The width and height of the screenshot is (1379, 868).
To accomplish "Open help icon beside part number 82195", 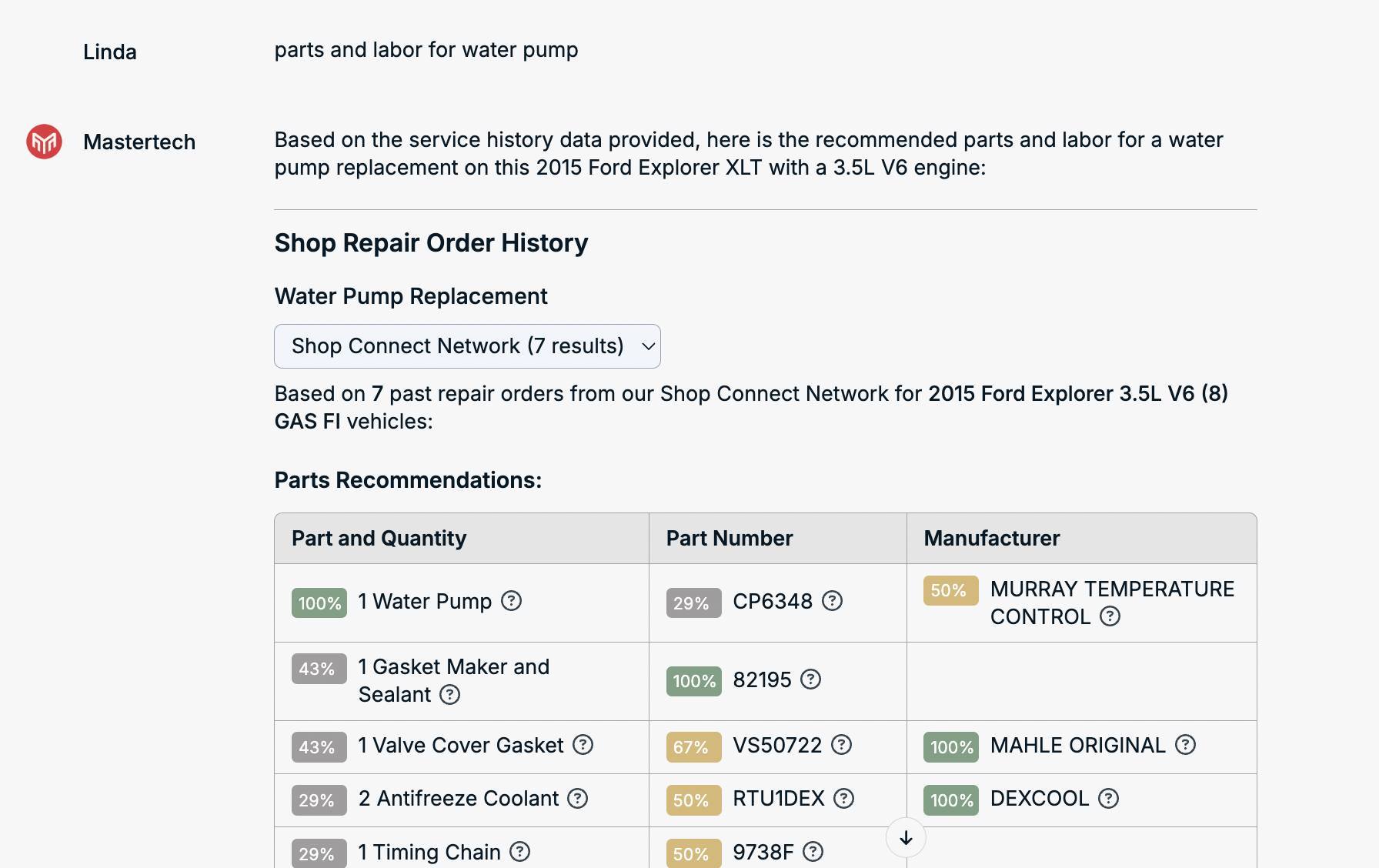I will 810,679.
